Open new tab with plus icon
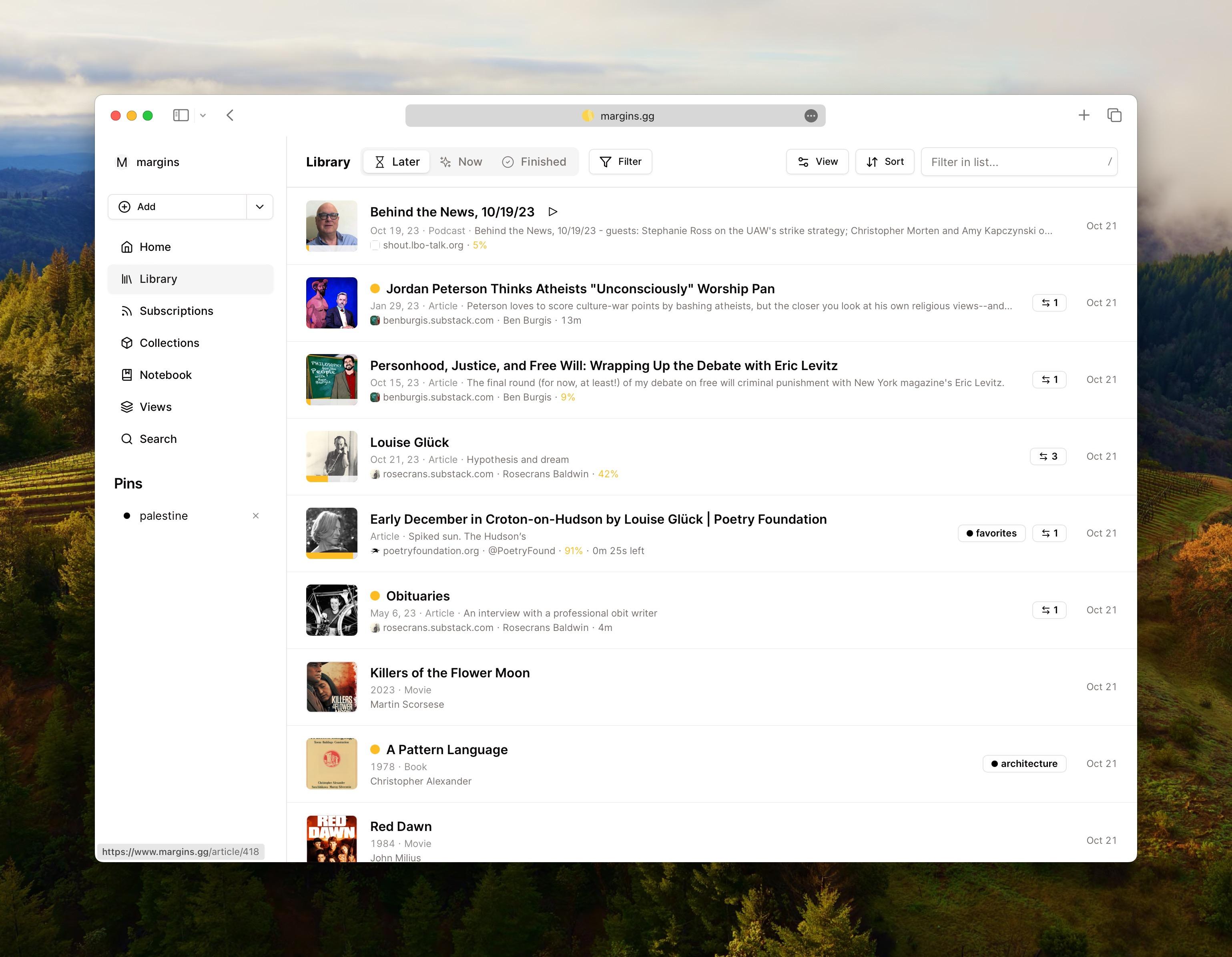Viewport: 1232px width, 957px height. pyautogui.click(x=1084, y=116)
